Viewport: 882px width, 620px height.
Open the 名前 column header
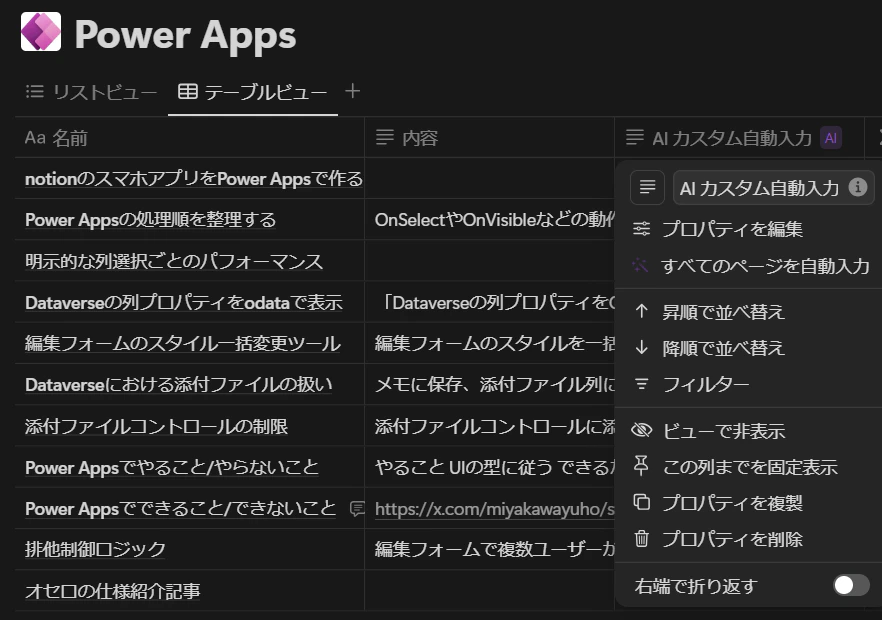click(190, 138)
